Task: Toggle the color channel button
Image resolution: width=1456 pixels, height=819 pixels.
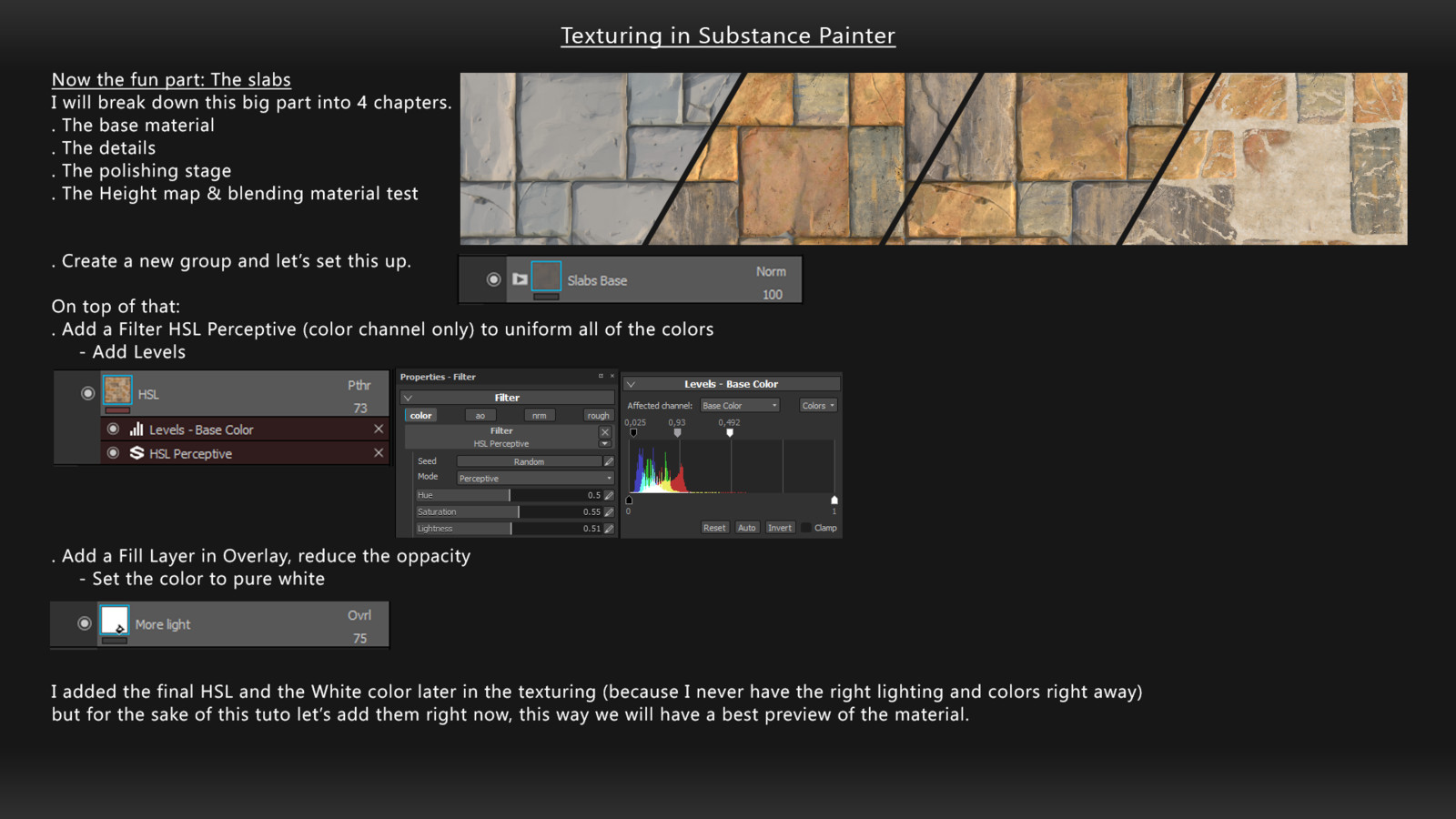Action: point(420,415)
